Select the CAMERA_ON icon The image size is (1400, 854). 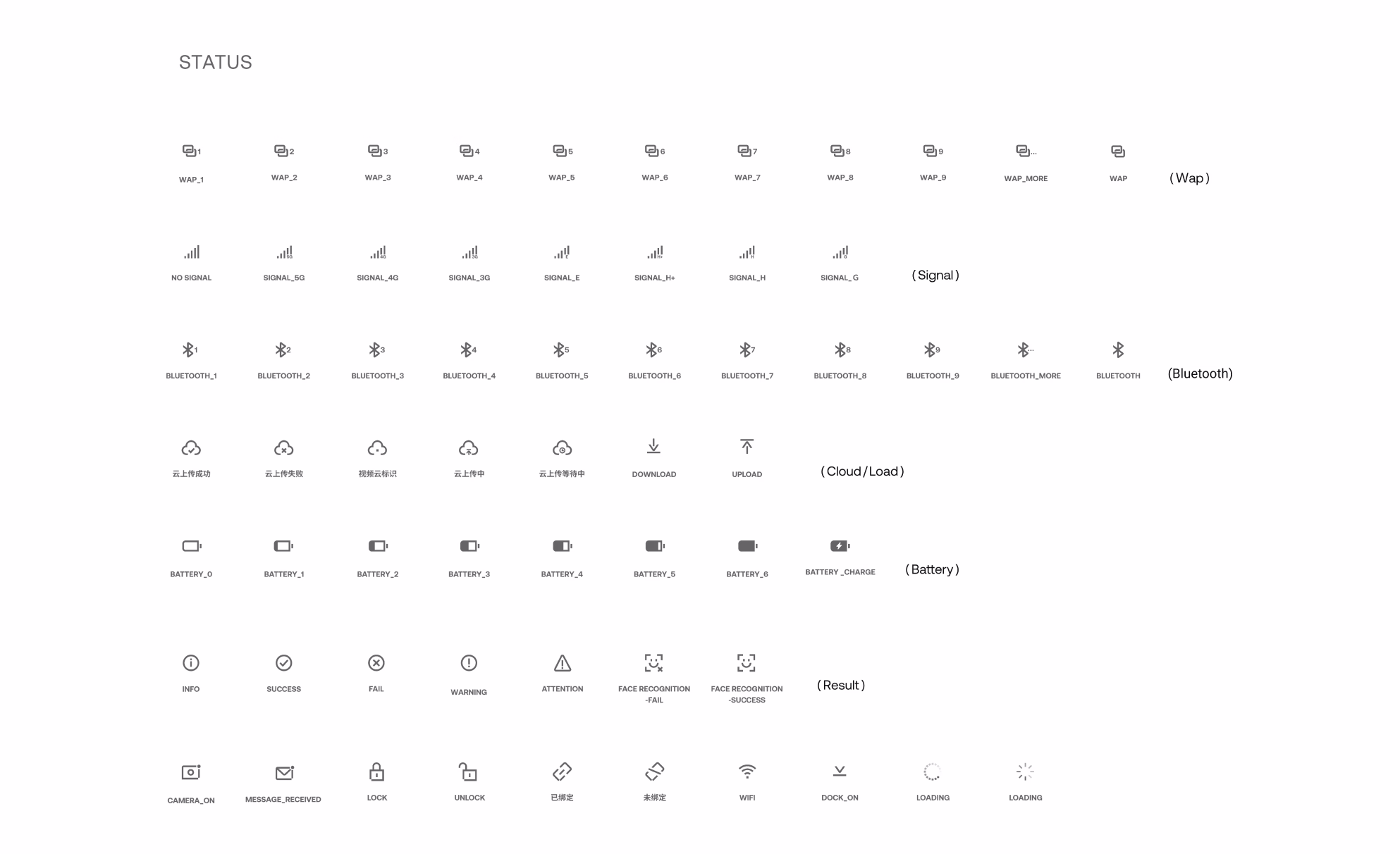[x=191, y=772]
